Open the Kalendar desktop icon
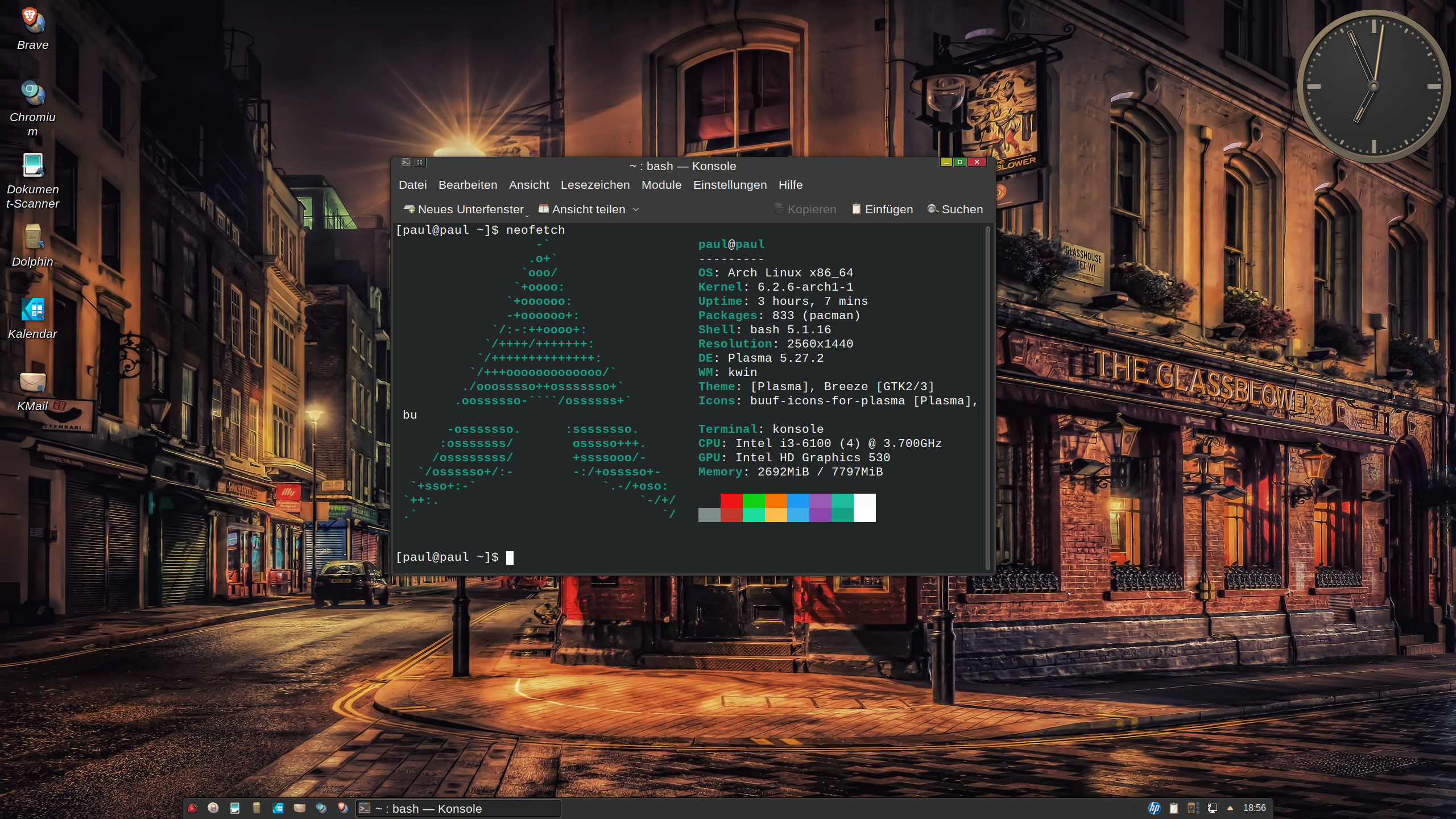 click(x=33, y=318)
